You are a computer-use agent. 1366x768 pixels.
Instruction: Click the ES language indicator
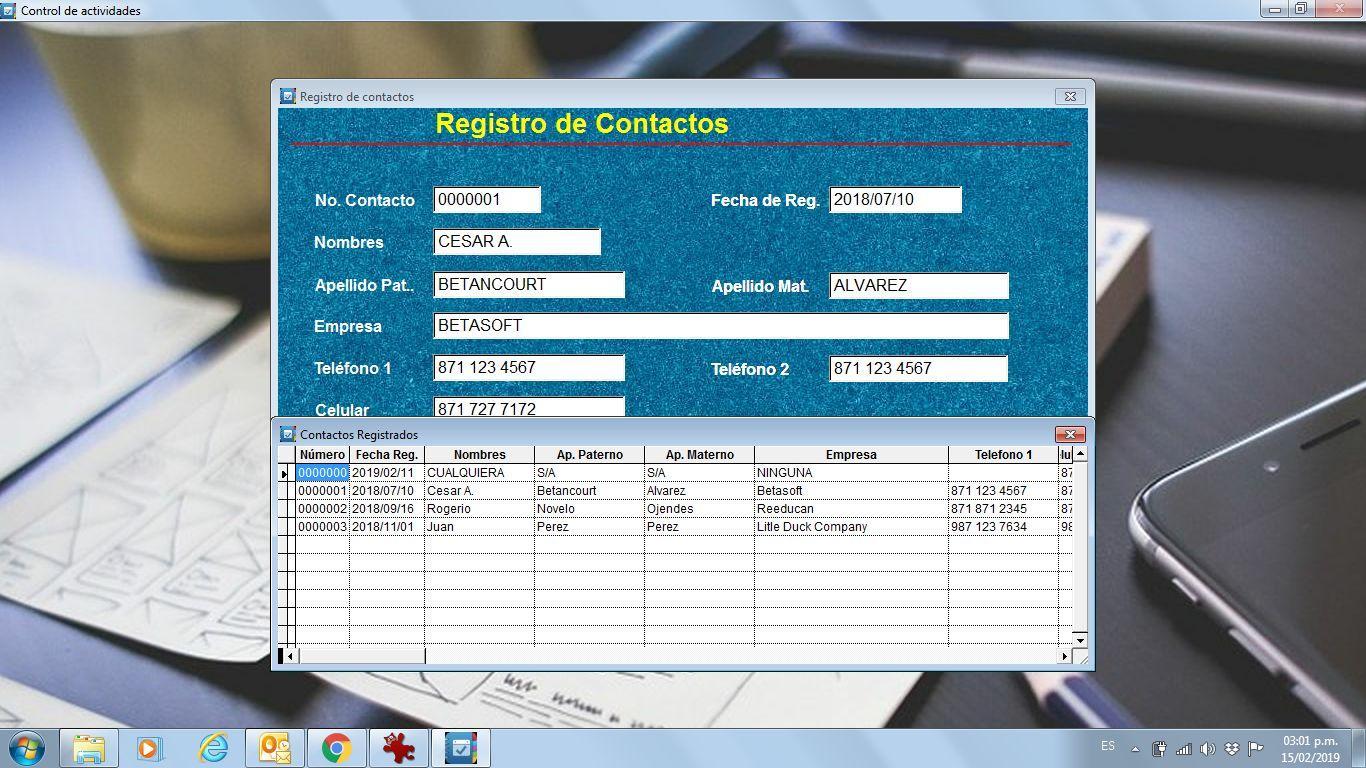coord(1108,746)
